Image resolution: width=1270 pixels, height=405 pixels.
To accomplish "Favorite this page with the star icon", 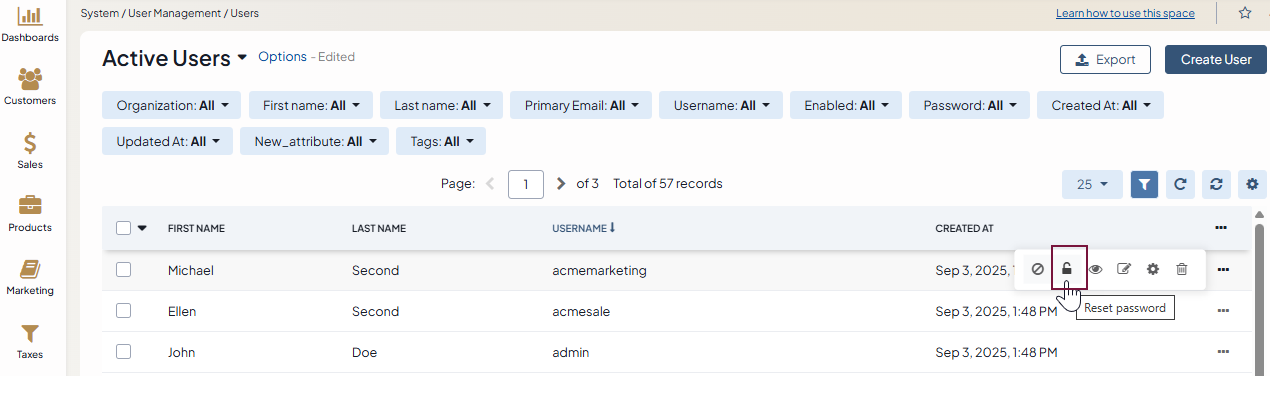I will pos(1245,13).
